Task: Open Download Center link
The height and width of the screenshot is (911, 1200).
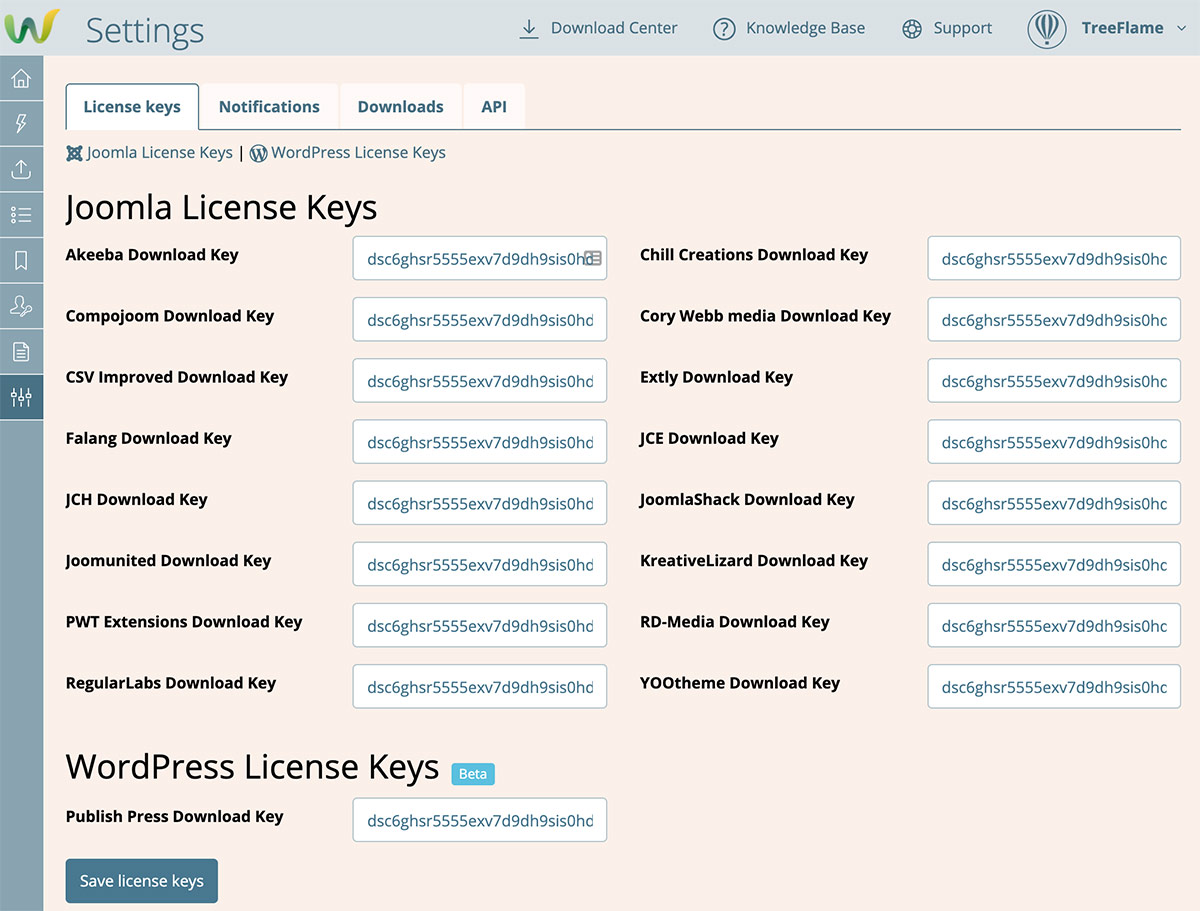Action: click(x=598, y=28)
